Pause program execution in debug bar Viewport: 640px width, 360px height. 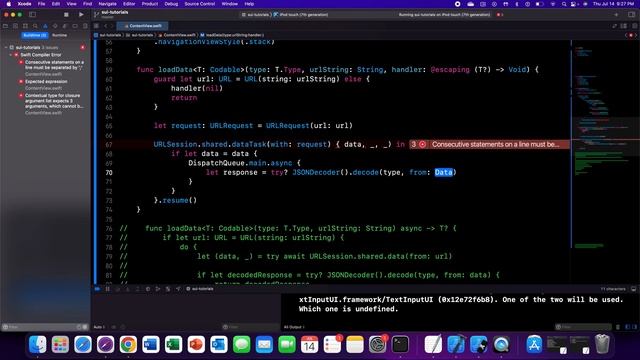108,289
